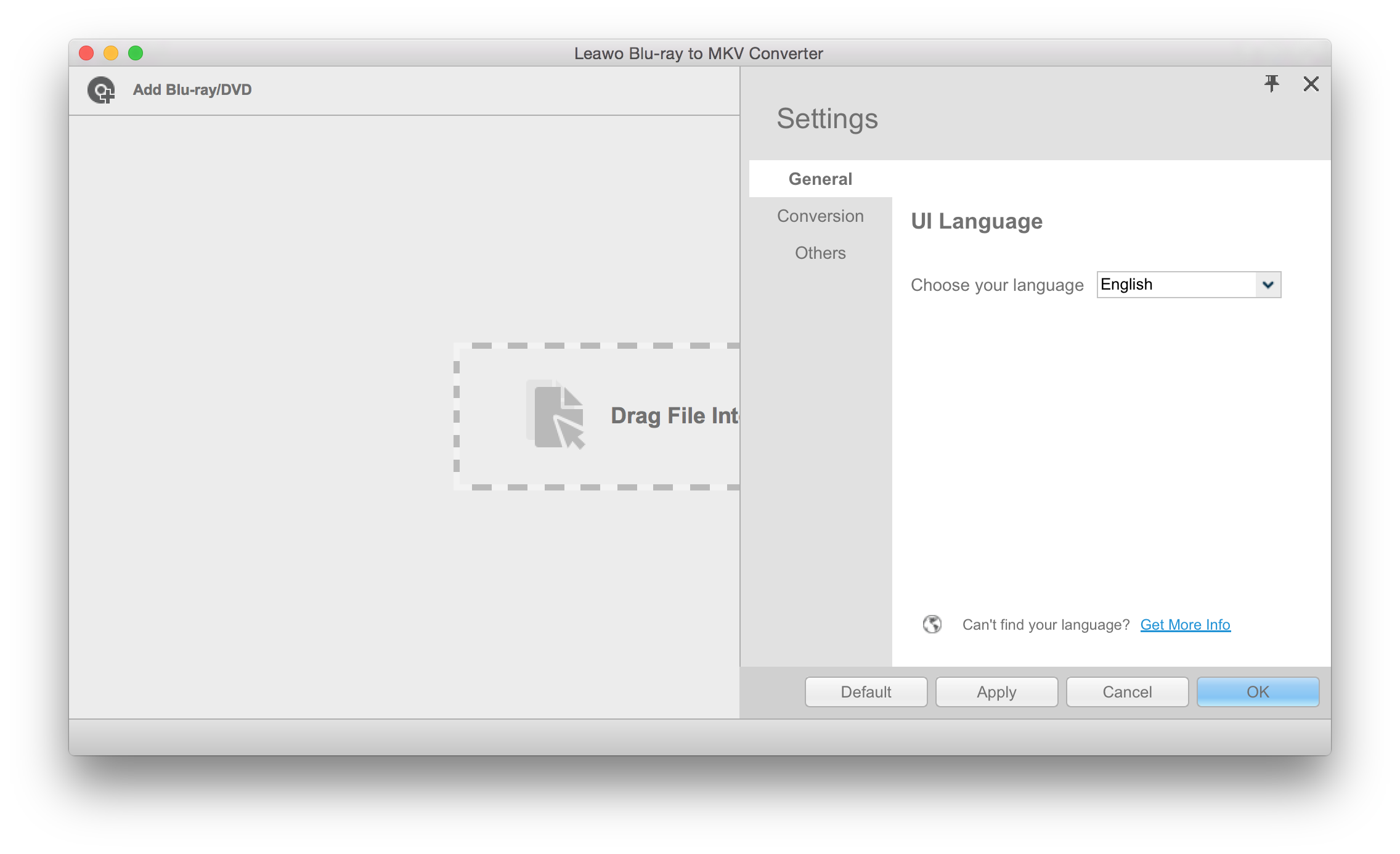Click the globe icon beside language help

pyautogui.click(x=932, y=624)
